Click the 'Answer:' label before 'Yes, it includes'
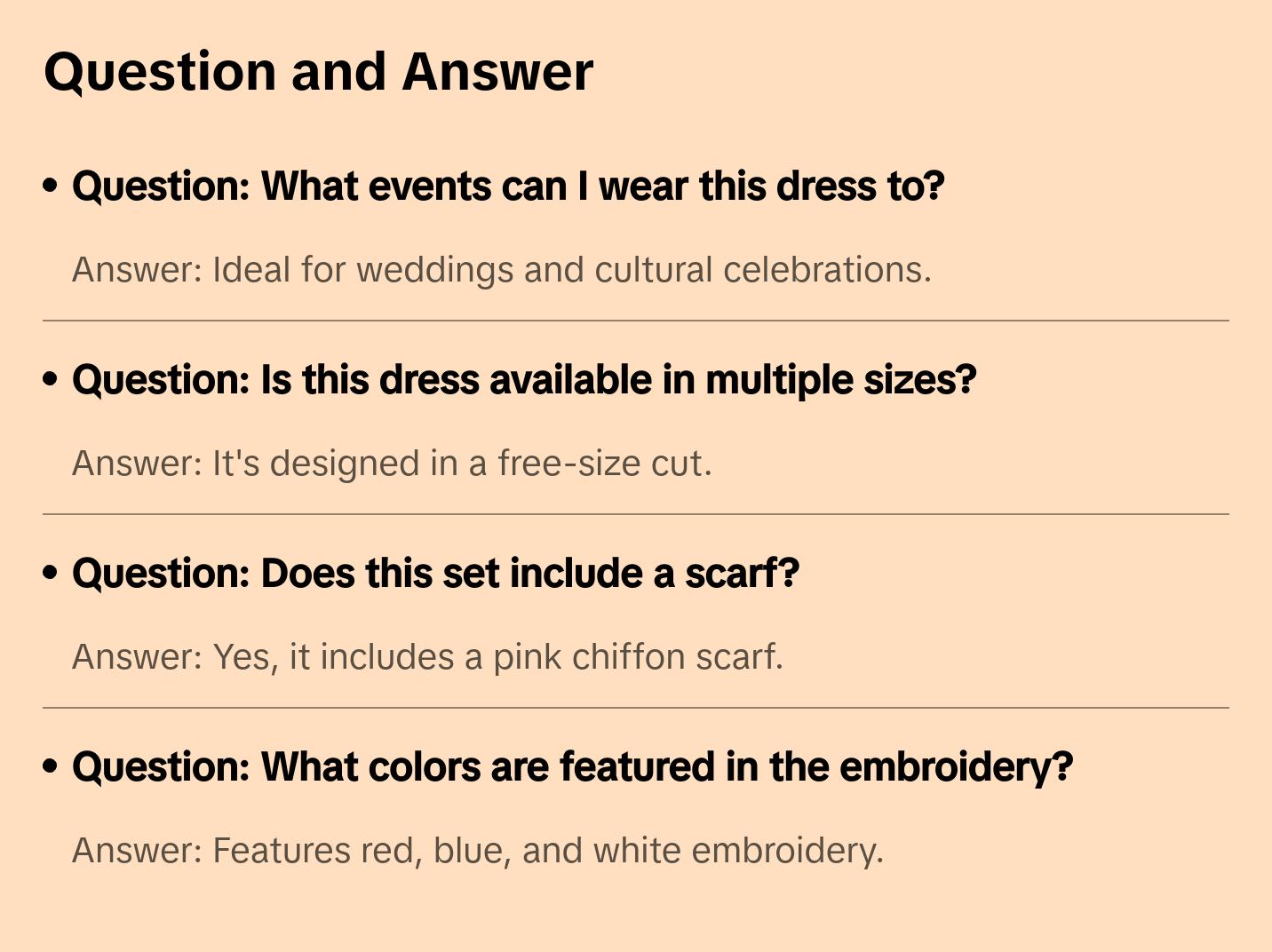Screen dimensions: 1272x952 point(138,657)
